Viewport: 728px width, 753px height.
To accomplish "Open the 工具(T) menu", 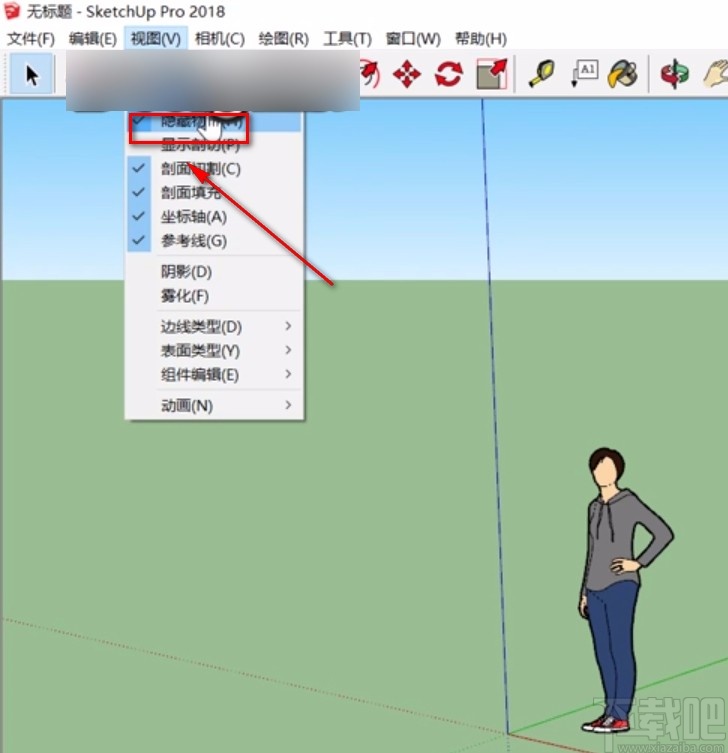I will pyautogui.click(x=348, y=38).
